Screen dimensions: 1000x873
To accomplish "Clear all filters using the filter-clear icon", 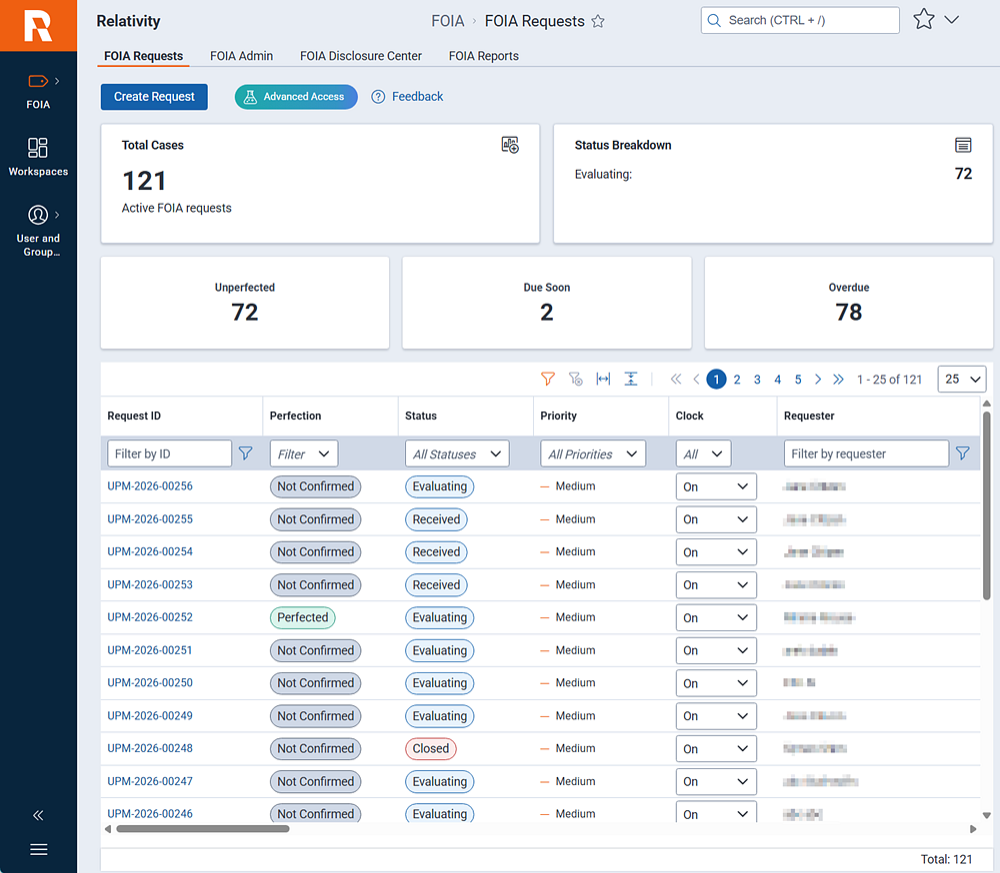I will pos(575,379).
